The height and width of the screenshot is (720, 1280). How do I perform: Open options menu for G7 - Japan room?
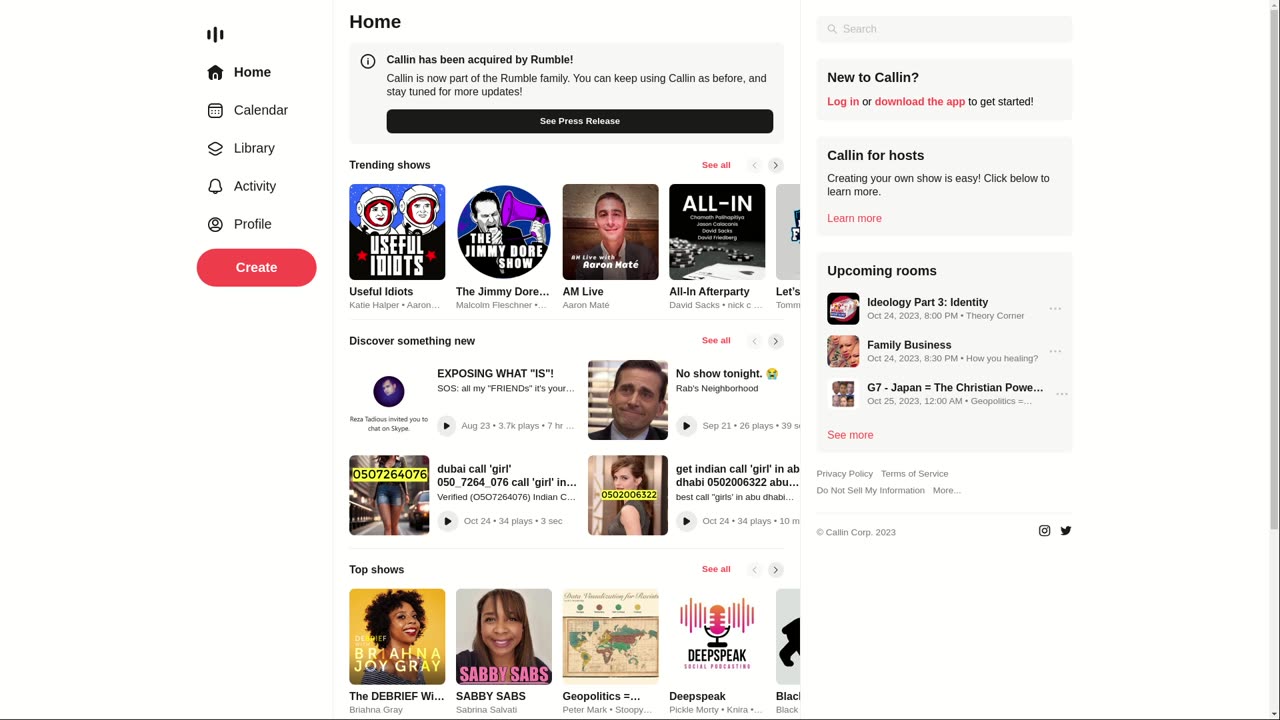pyautogui.click(x=1062, y=394)
